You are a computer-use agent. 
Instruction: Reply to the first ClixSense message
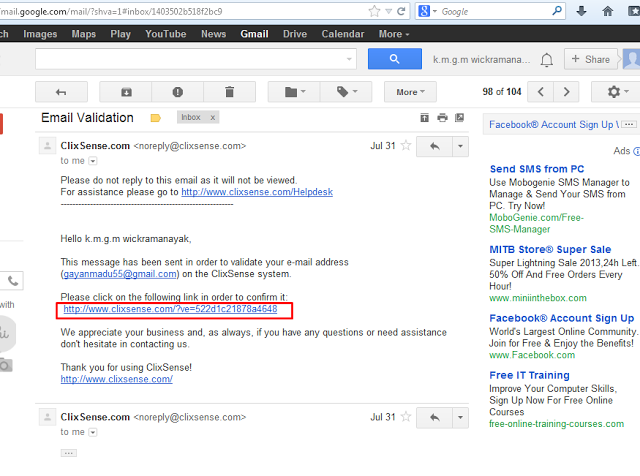tap(434, 146)
